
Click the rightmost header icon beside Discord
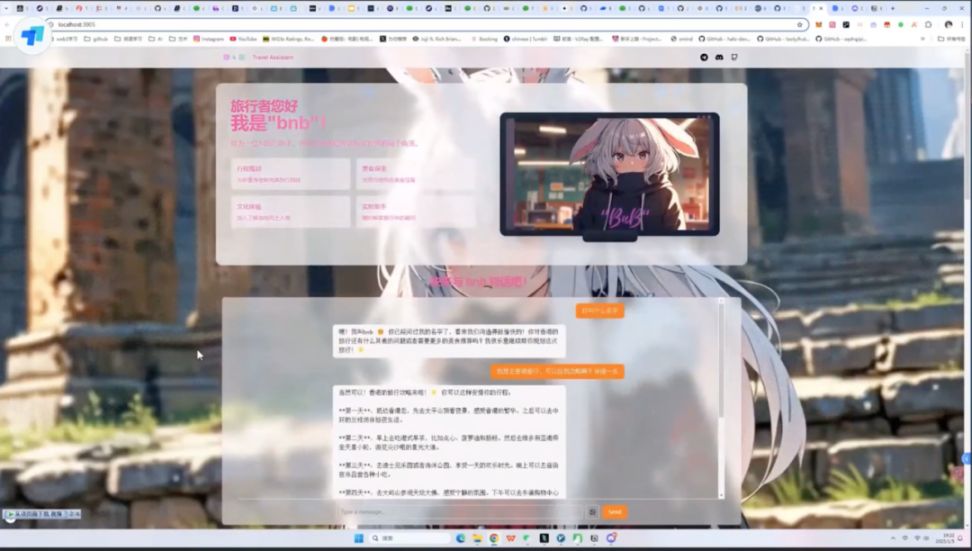(734, 57)
